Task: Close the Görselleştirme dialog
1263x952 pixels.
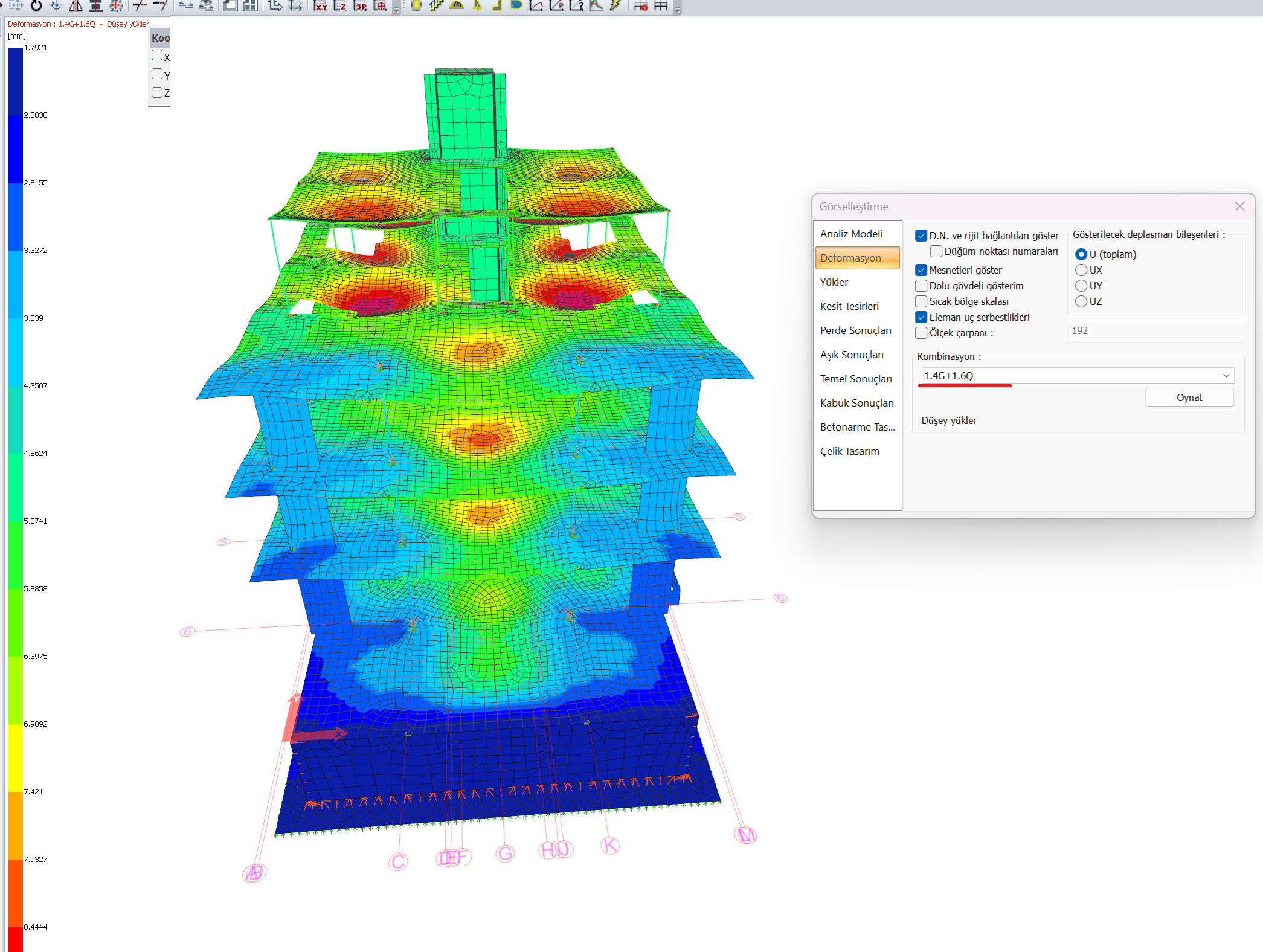Action: (1239, 207)
